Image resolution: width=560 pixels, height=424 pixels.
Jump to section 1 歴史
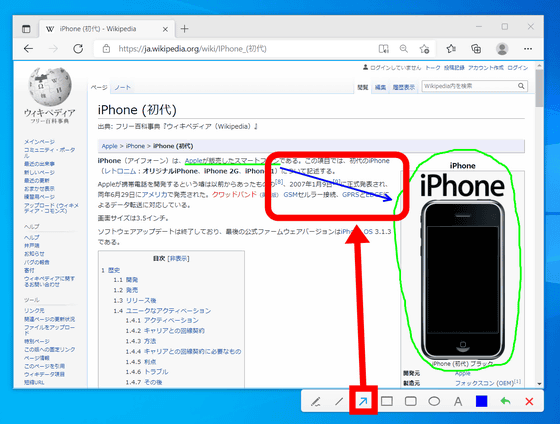coord(114,270)
